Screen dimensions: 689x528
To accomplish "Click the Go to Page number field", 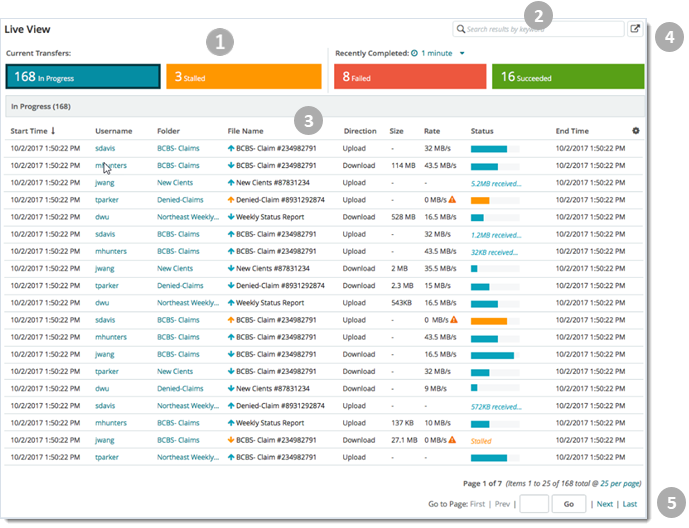I will click(534, 504).
